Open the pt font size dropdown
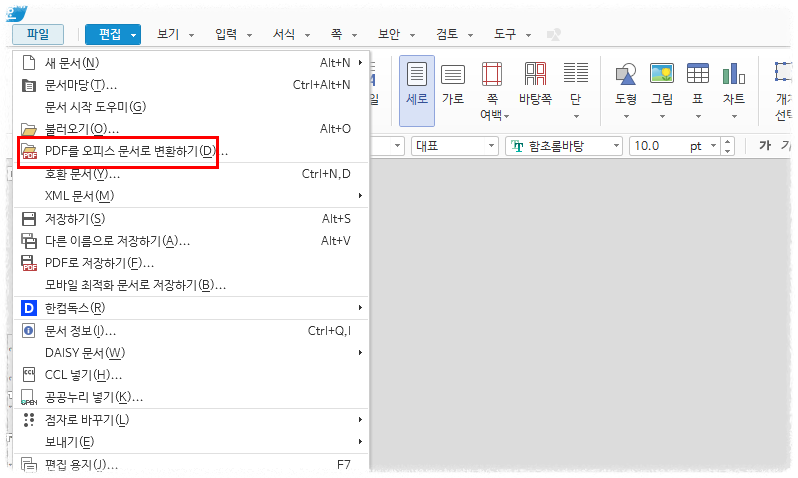Image resolution: width=798 pixels, height=478 pixels. point(714,146)
